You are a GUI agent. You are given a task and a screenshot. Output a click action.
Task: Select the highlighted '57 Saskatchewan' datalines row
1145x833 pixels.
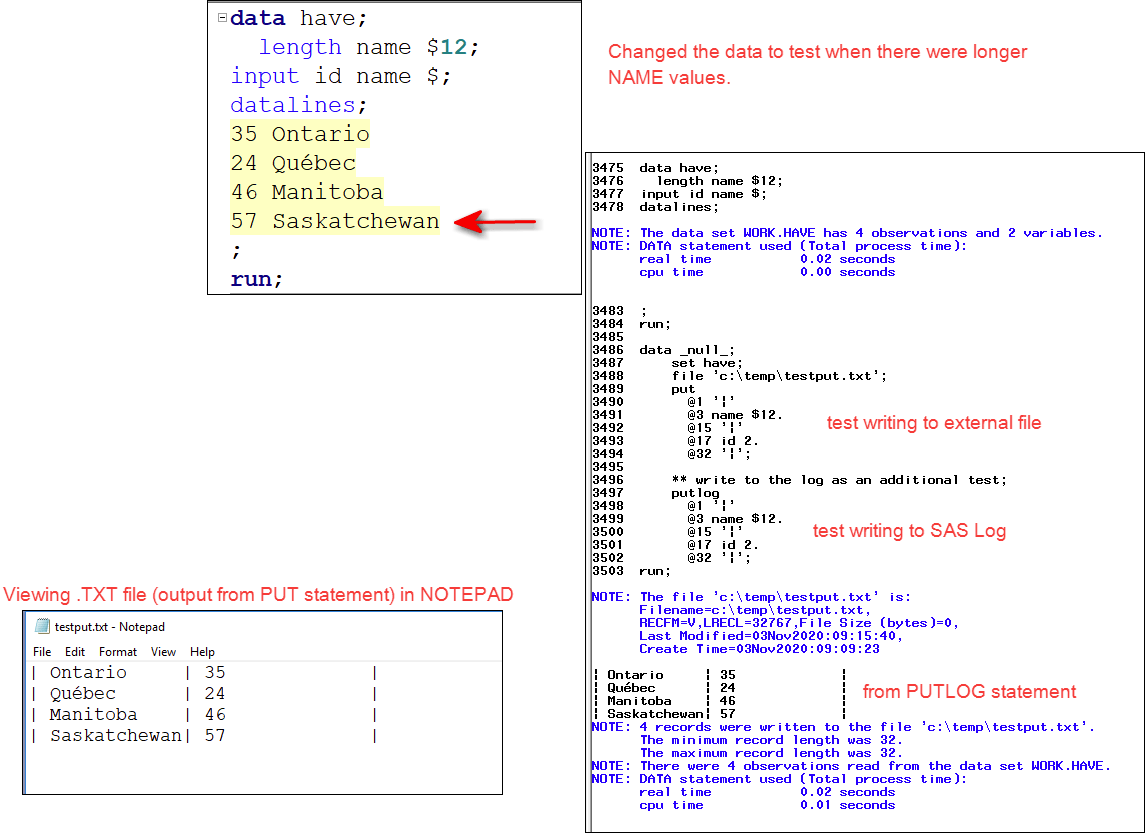[x=333, y=221]
